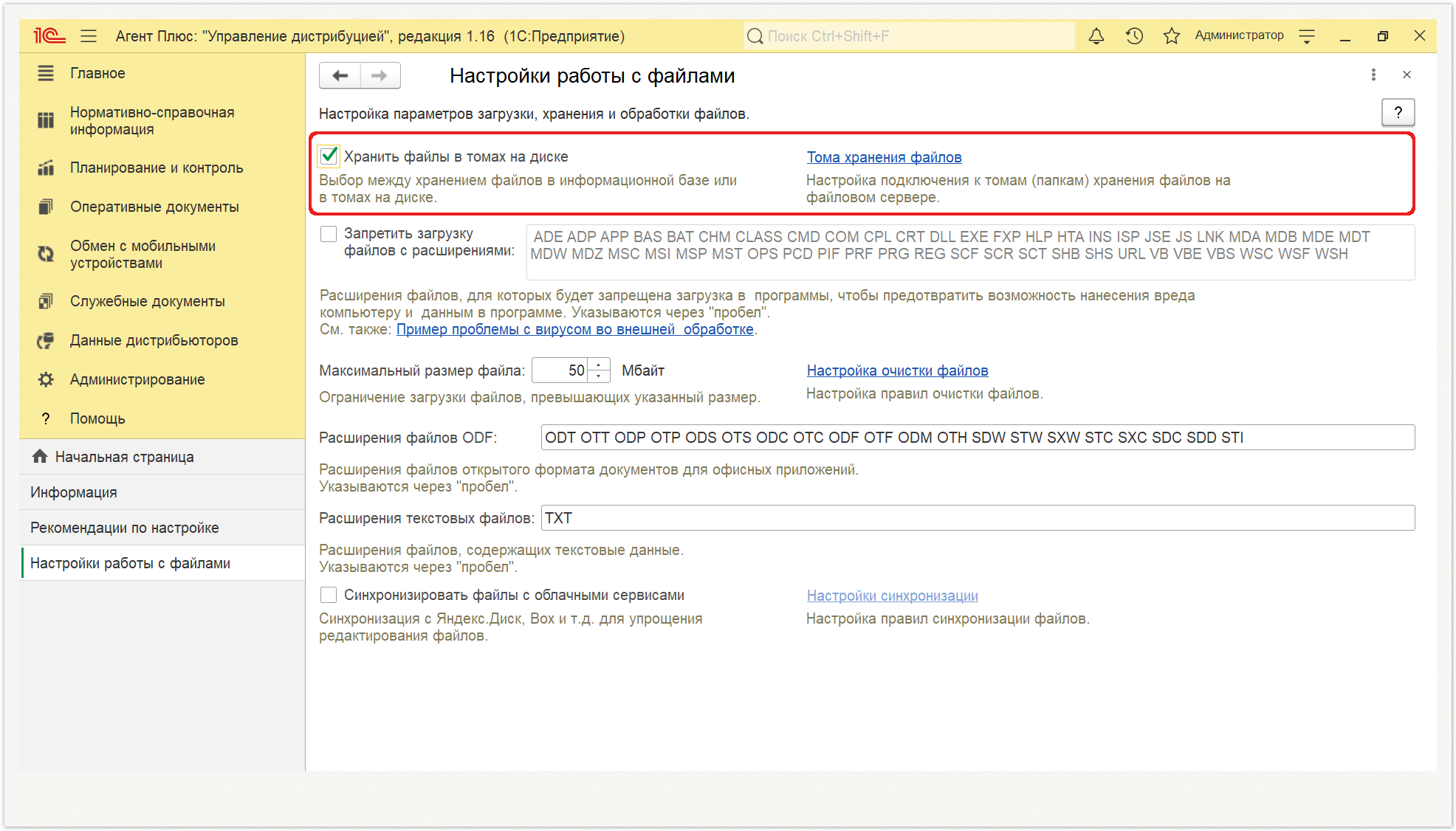The image size is (1456, 831).
Task: Select Настройки работы с файлами tab
Action: 162,563
